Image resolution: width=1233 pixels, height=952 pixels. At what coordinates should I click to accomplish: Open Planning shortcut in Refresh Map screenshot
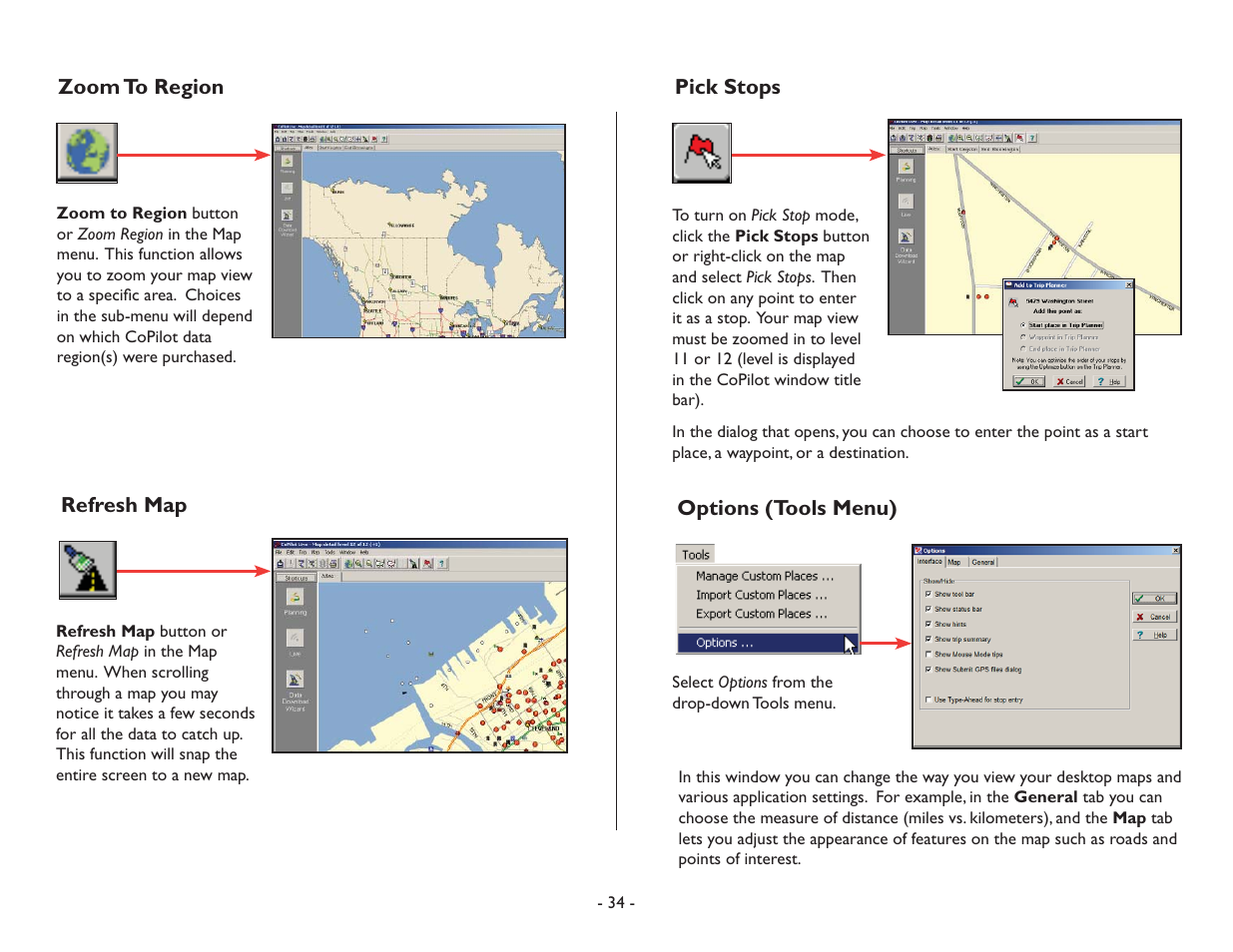click(295, 602)
